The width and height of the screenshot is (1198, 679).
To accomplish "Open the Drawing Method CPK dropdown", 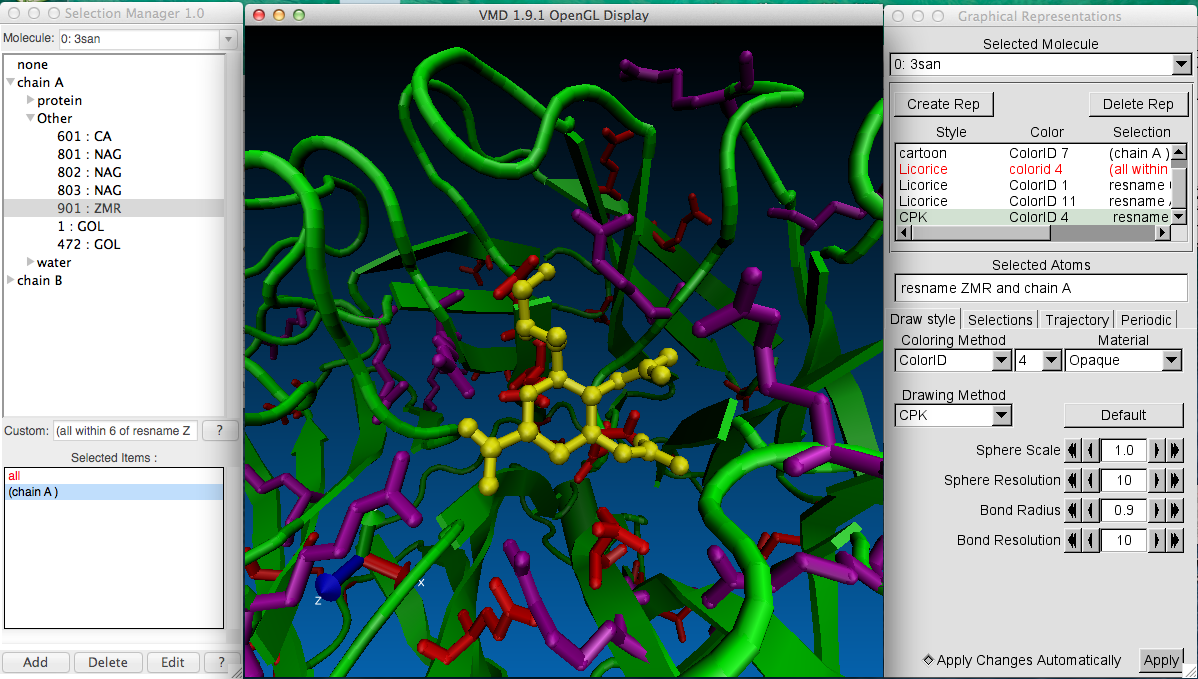I will (x=953, y=415).
